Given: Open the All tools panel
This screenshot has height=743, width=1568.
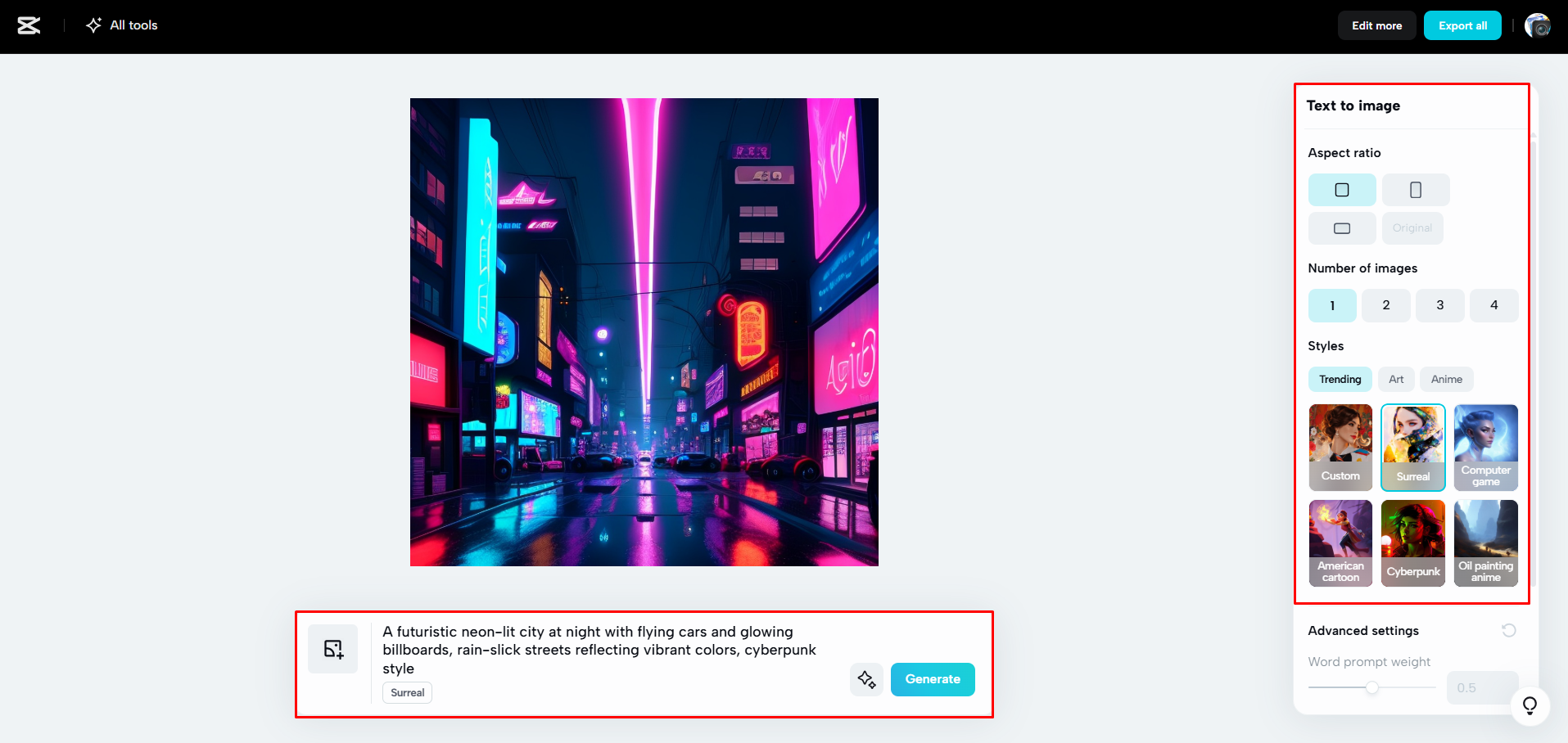Looking at the screenshot, I should (121, 25).
